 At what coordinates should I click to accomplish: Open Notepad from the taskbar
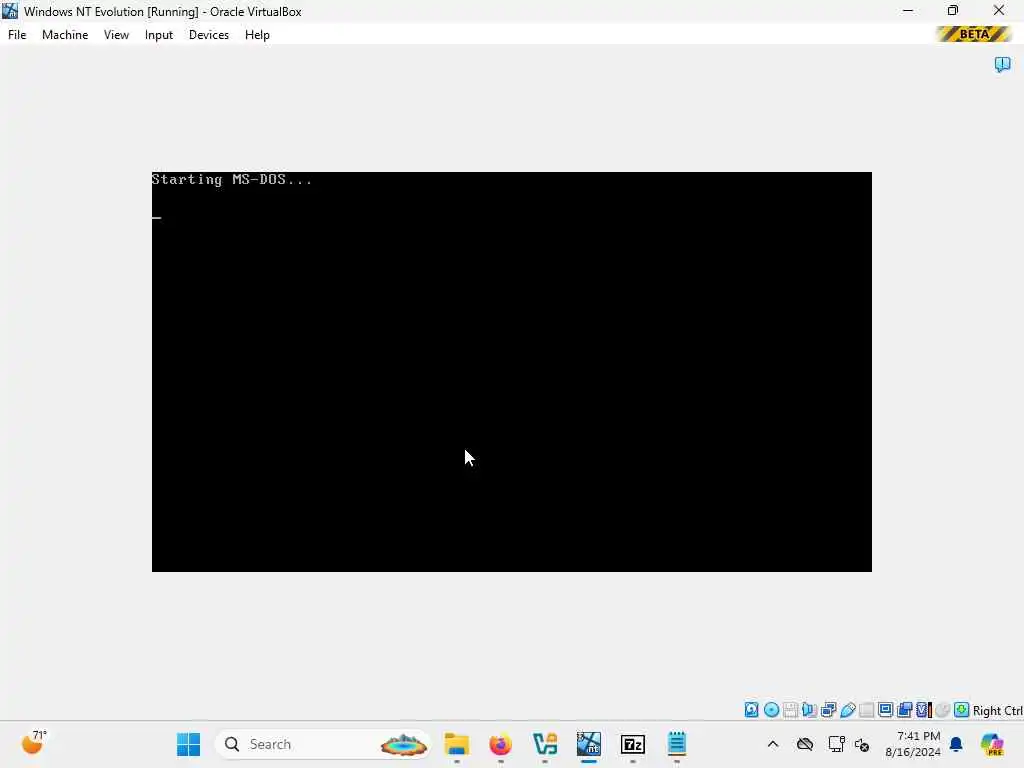point(677,744)
